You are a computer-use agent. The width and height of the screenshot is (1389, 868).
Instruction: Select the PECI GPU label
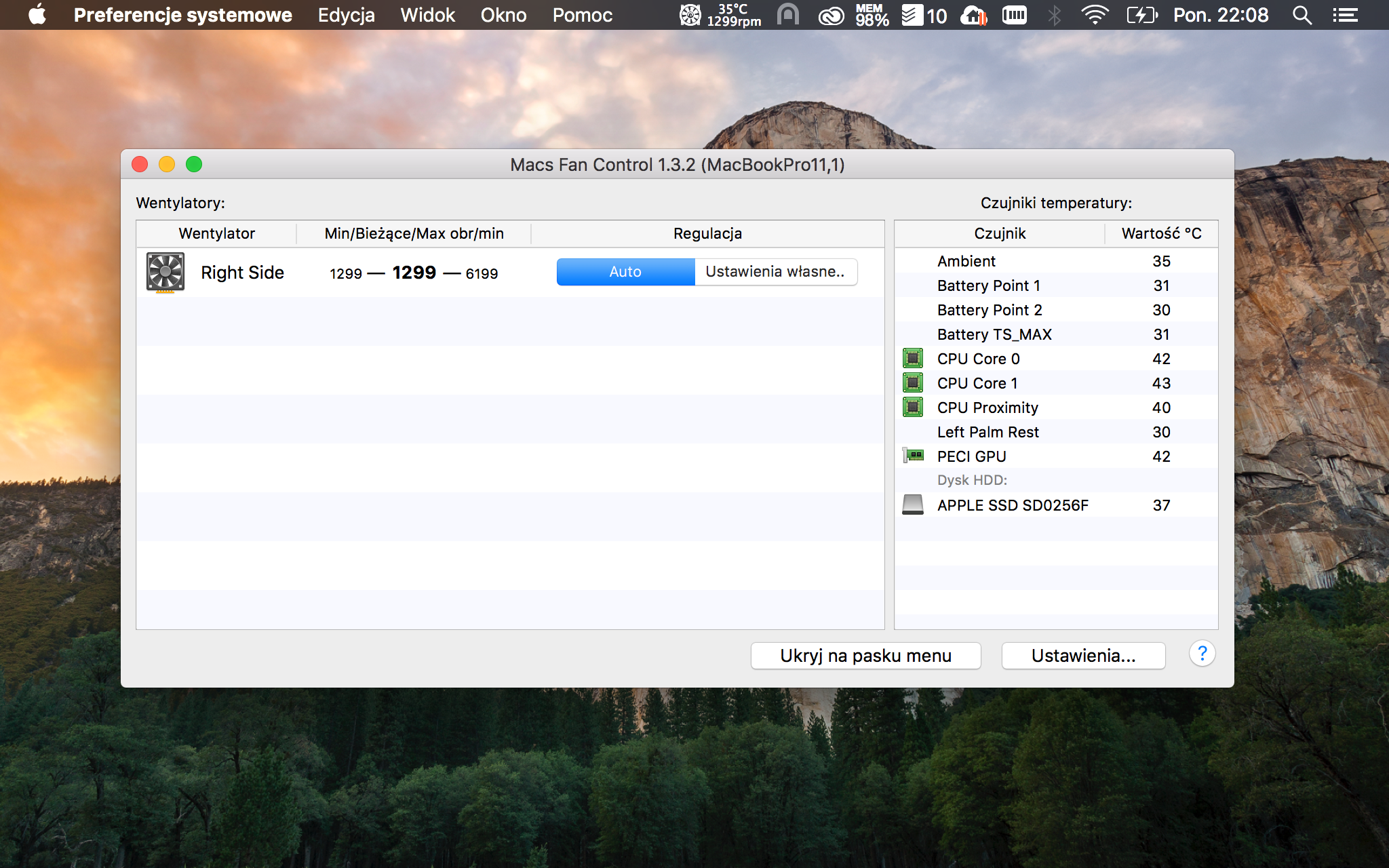coord(971,456)
